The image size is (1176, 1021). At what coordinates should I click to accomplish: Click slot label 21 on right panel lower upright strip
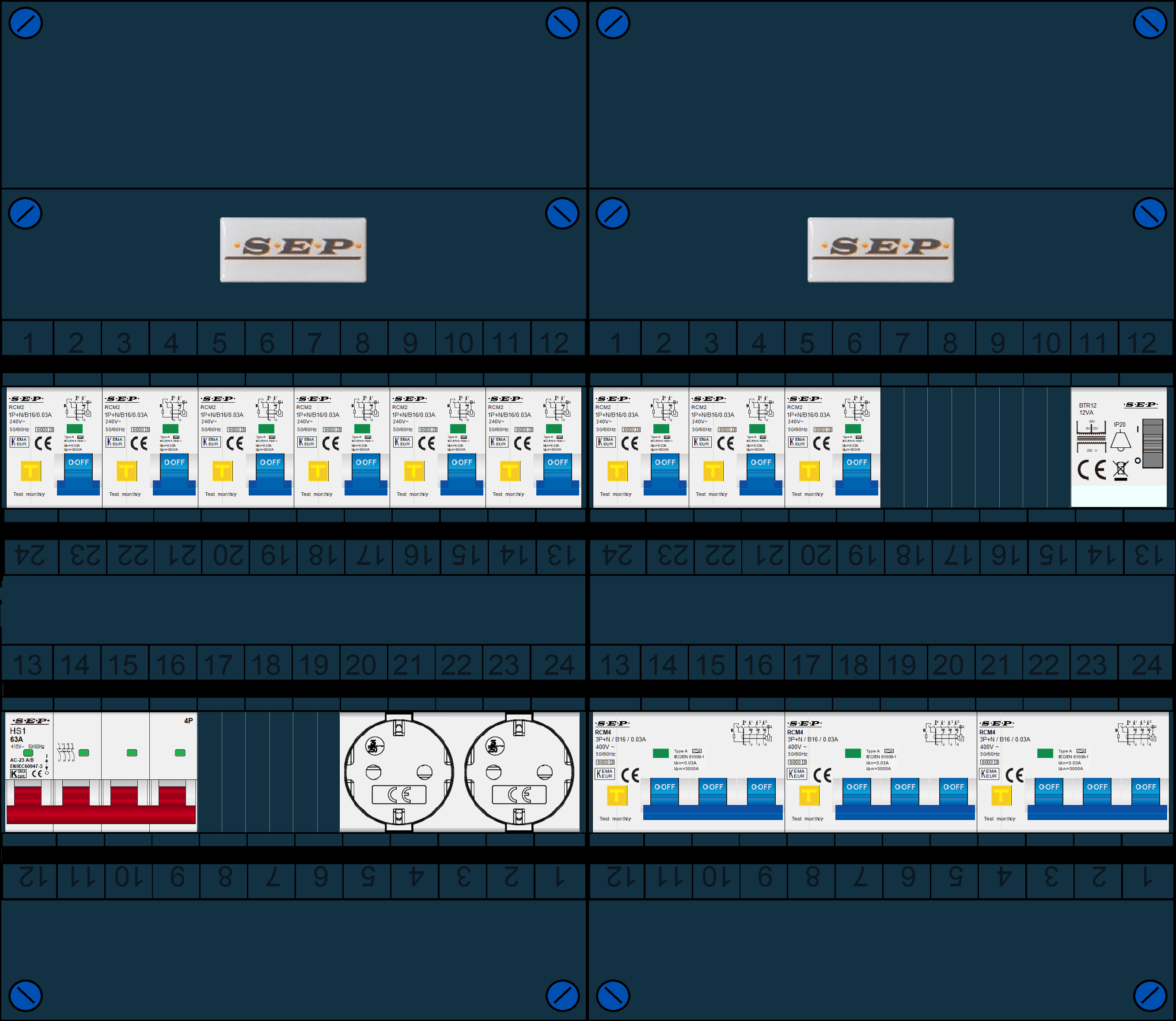click(996, 664)
